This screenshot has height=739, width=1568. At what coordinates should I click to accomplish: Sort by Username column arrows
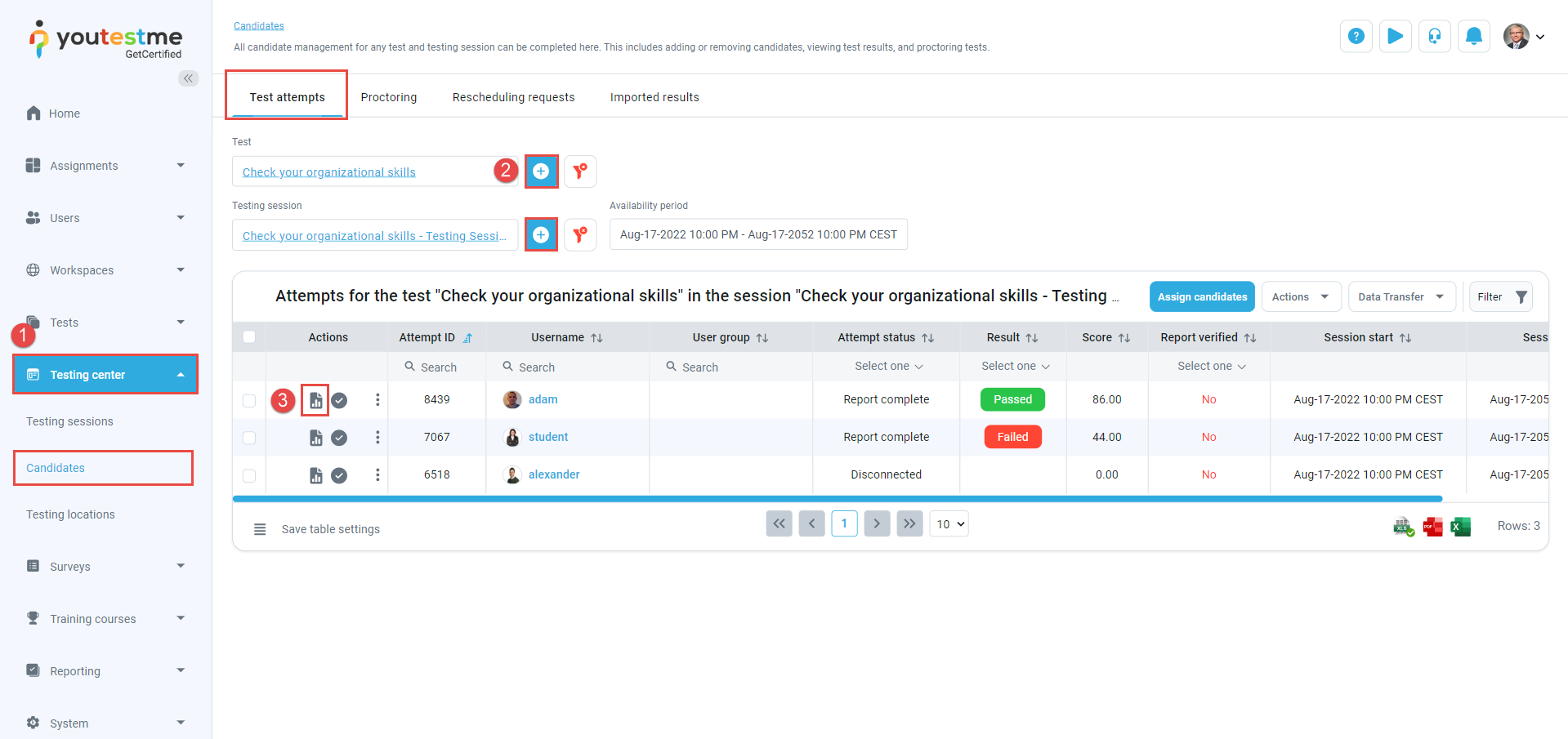point(596,338)
